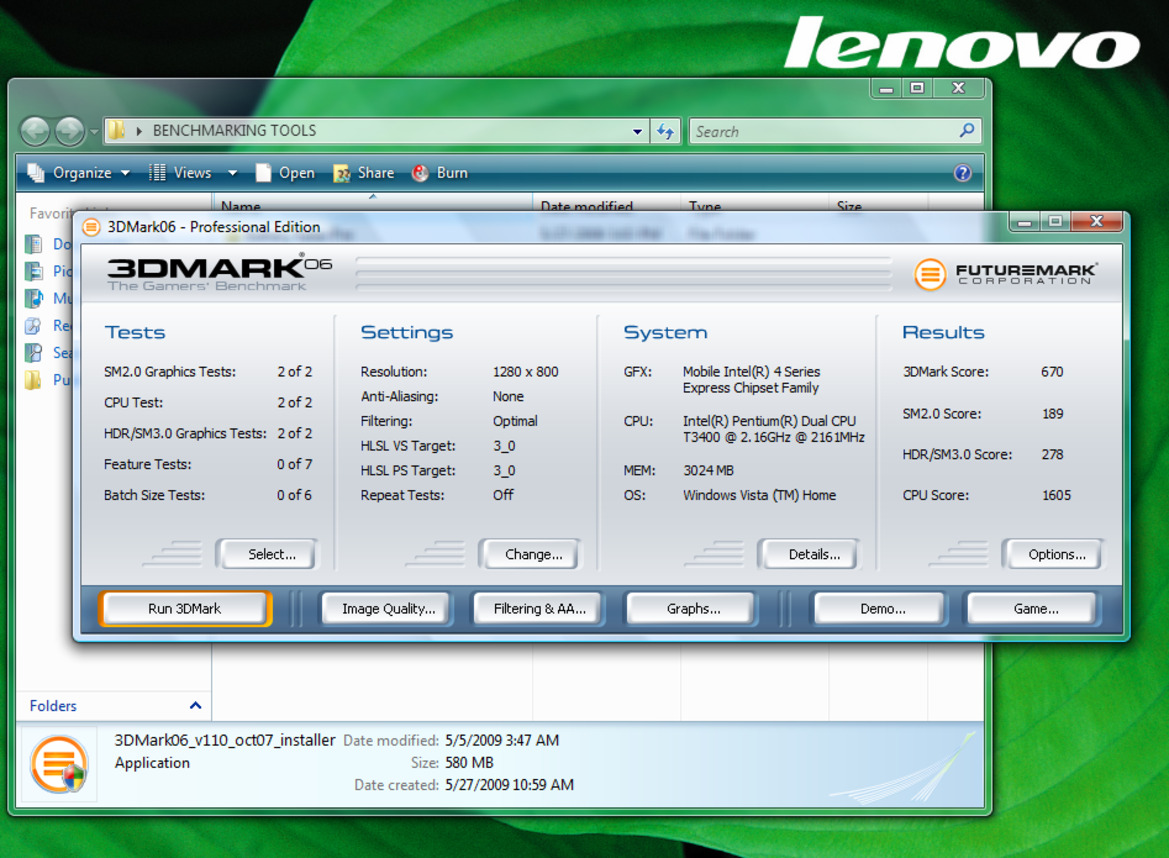Screen dimensions: 1169x858
Task: Click 3DMark06 title bar icon
Action: pos(91,227)
